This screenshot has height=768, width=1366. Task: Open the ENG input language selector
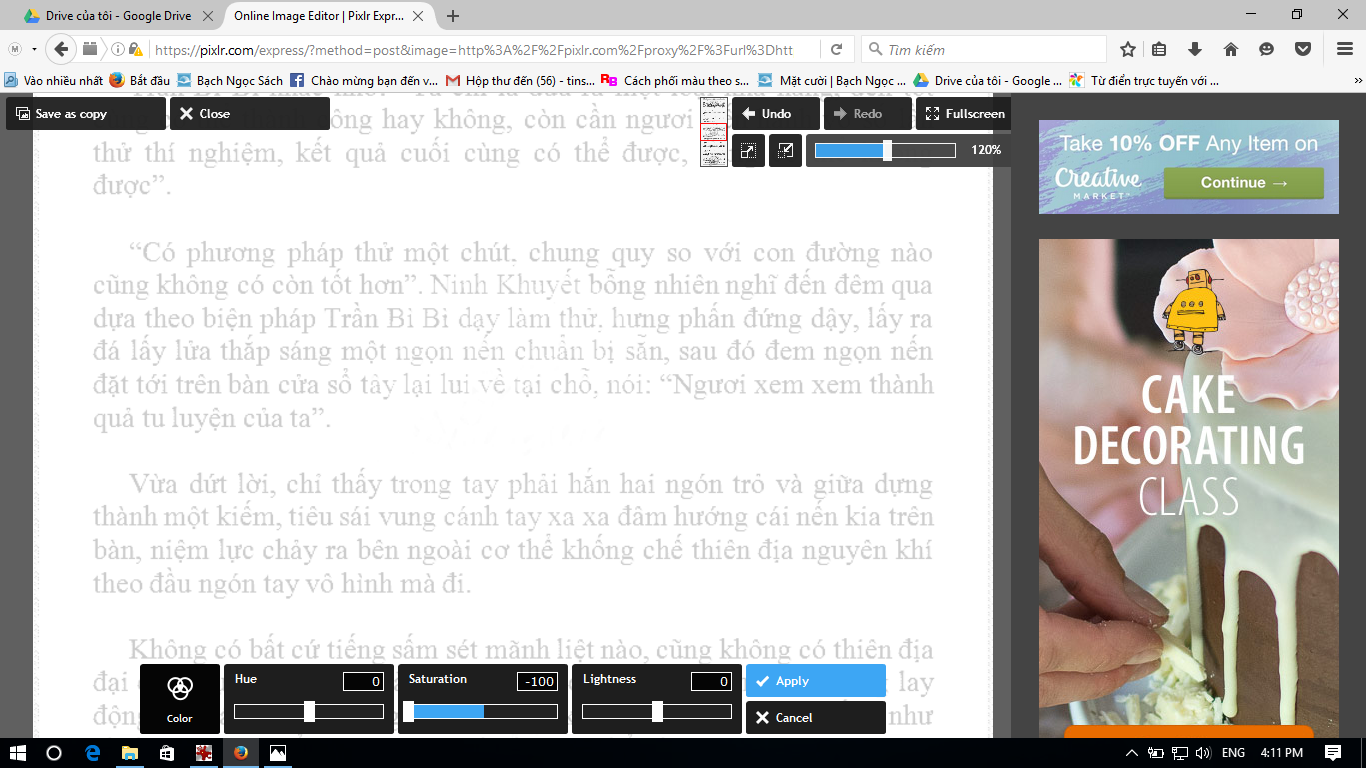[1233, 752]
